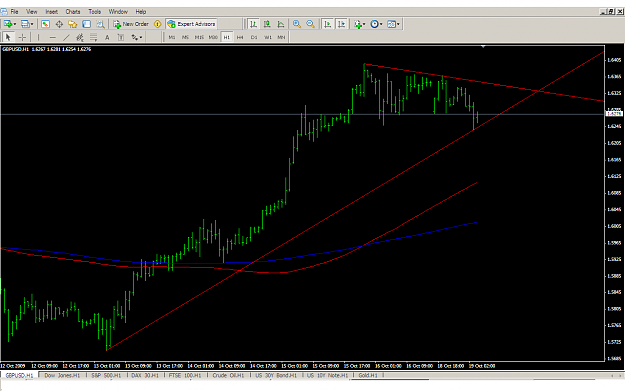Switch to the Dow Jones,H1 chart tab

62,375
